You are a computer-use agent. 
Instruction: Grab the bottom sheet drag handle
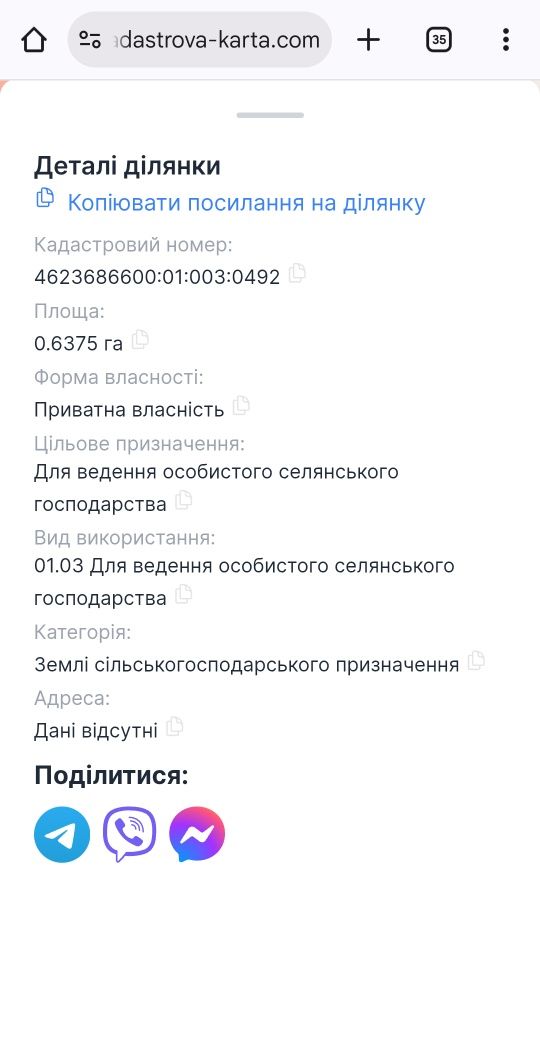click(270, 115)
